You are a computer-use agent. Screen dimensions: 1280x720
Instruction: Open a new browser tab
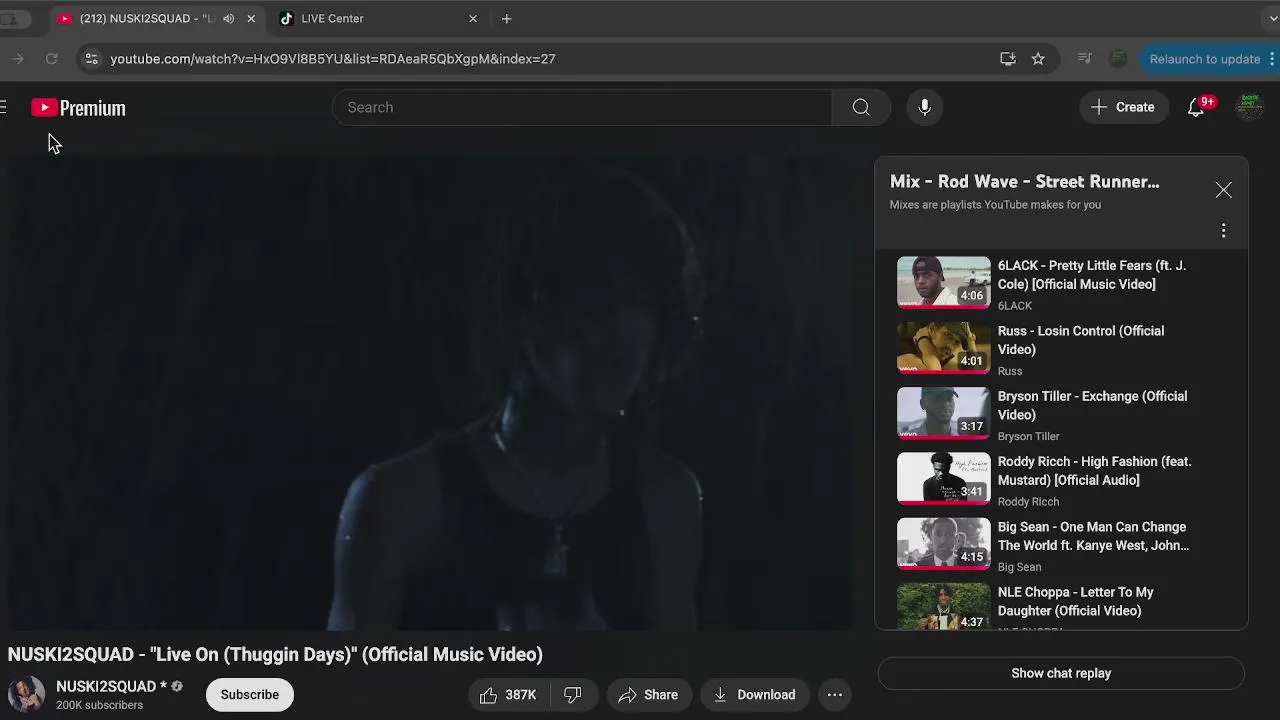tap(507, 18)
